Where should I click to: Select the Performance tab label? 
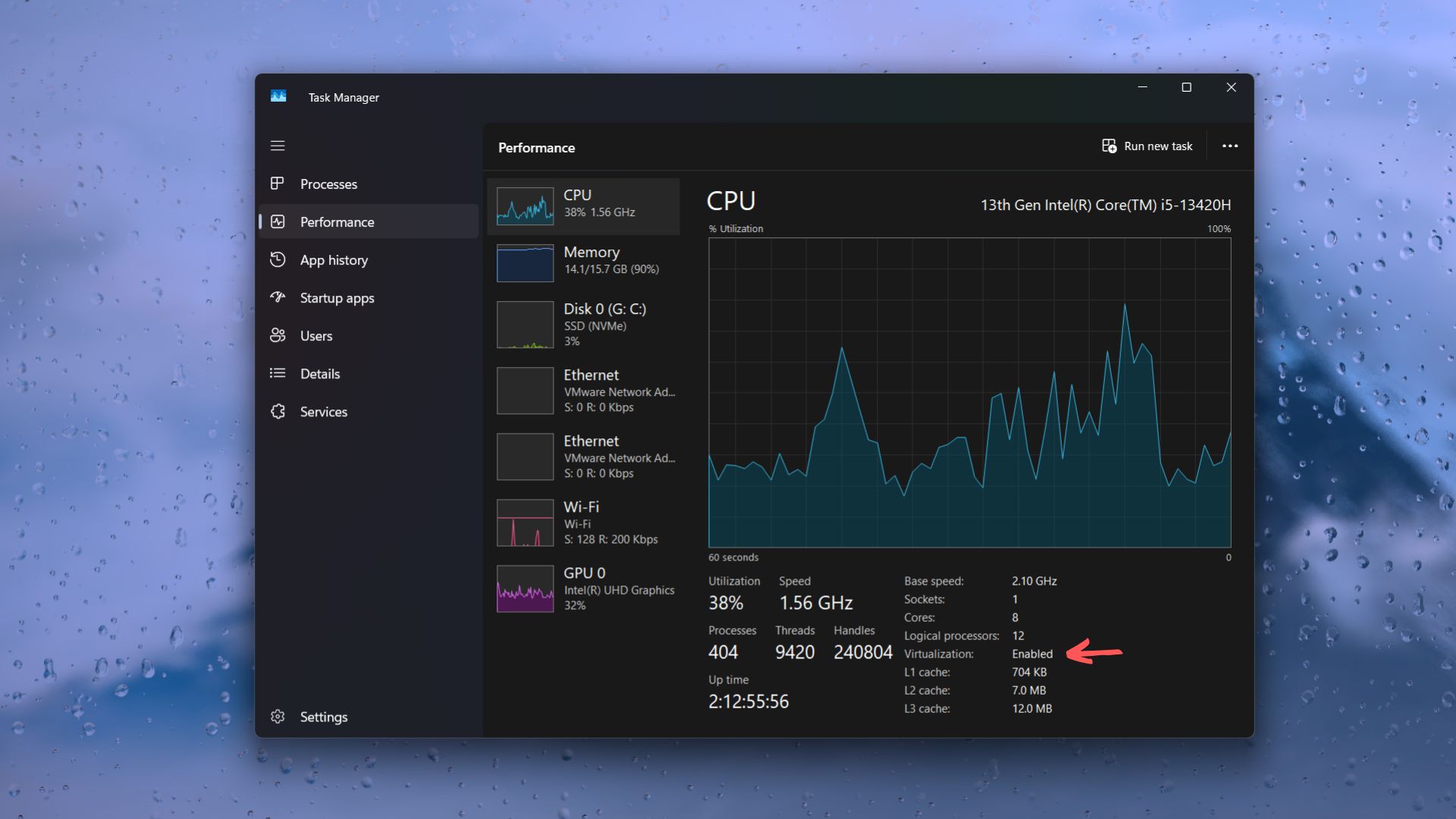pyautogui.click(x=337, y=221)
